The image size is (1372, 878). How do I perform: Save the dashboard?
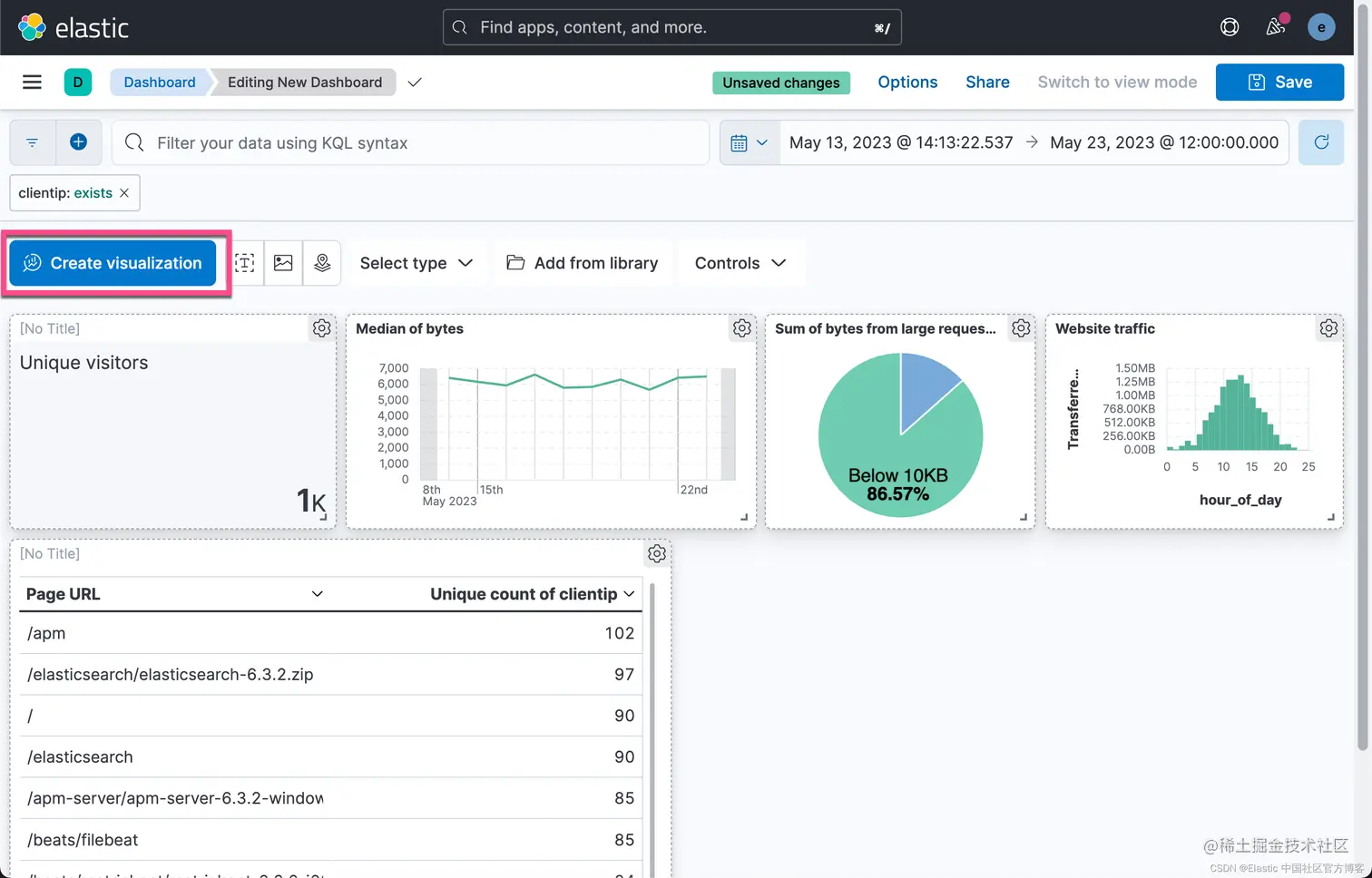(1279, 82)
